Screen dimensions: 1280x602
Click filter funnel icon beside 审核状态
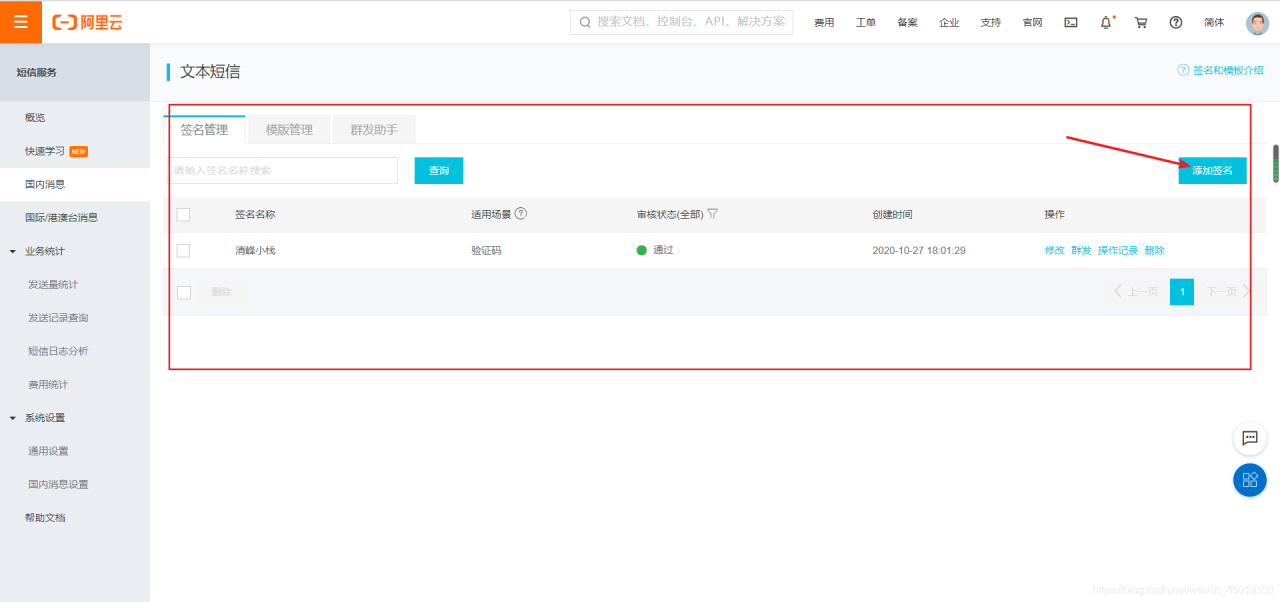click(x=713, y=214)
